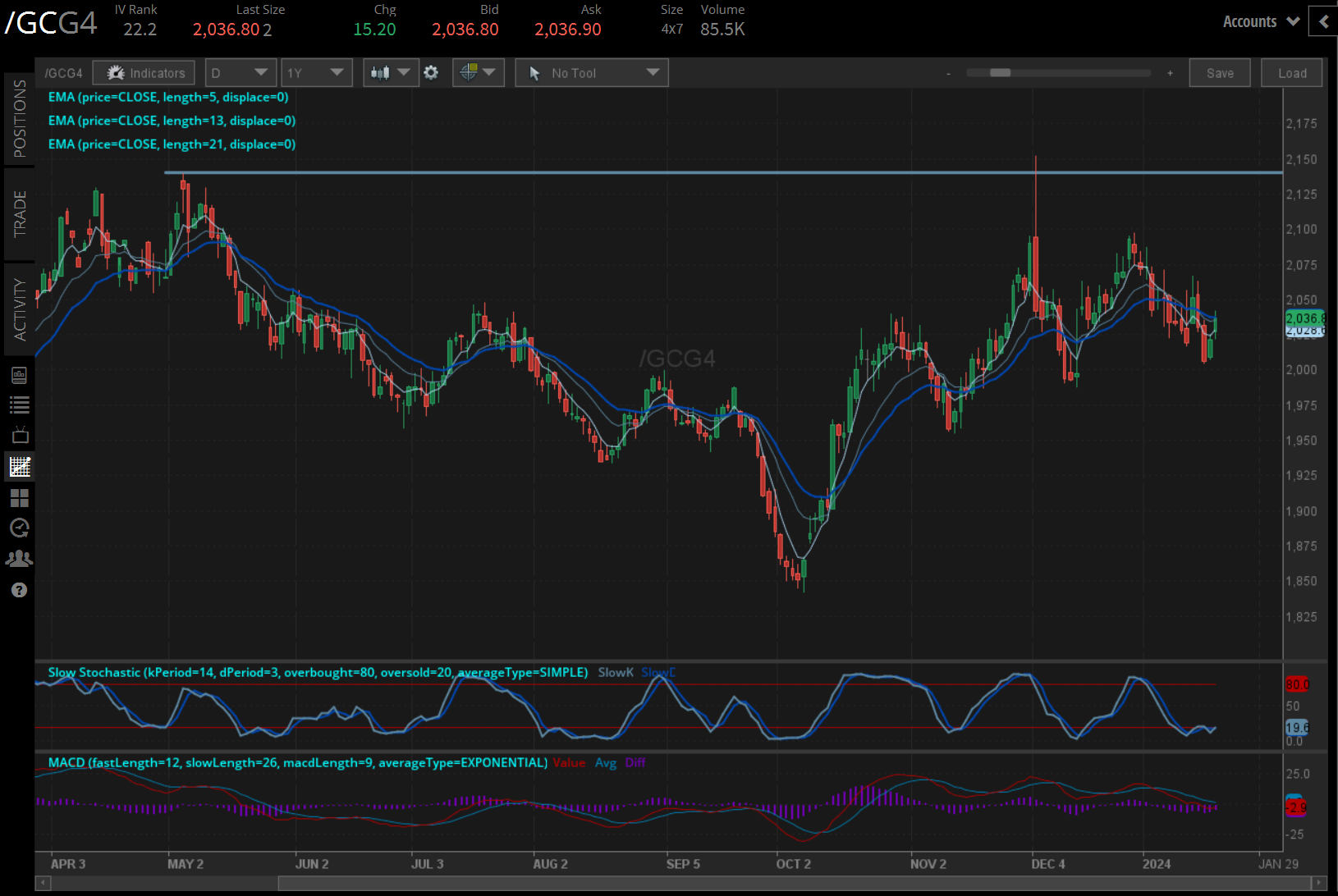This screenshot has height=896, width=1338.
Task: Open the No Tool drawing dropdown
Action: [592, 73]
